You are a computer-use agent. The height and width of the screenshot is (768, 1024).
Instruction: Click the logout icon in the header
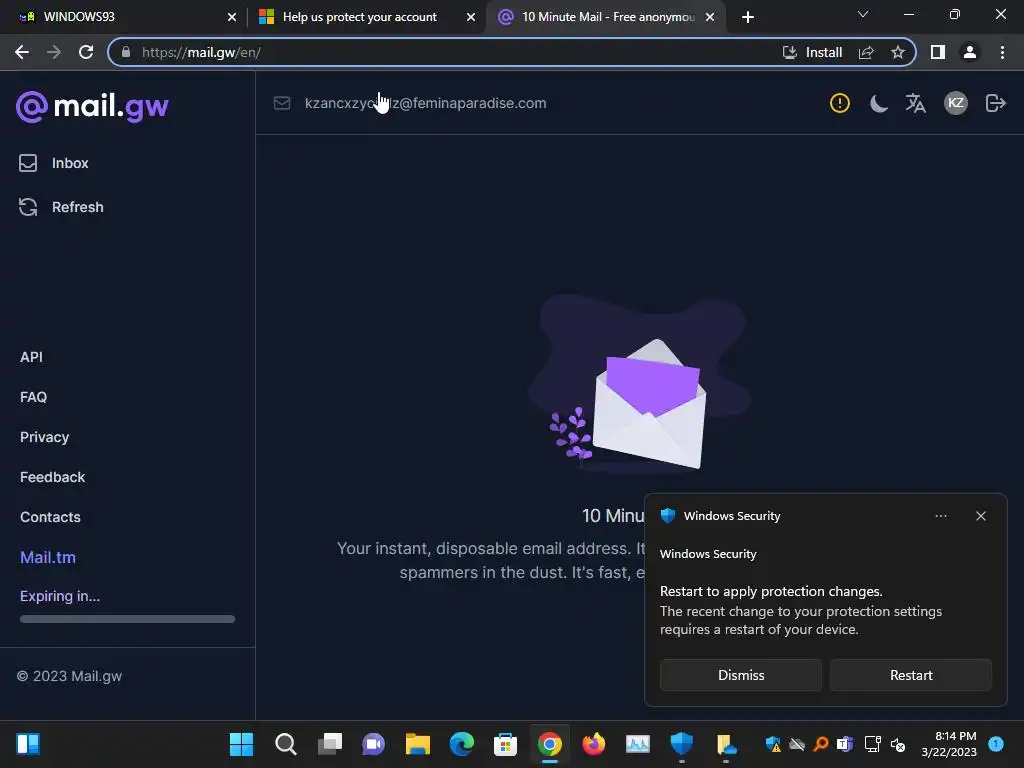995,103
